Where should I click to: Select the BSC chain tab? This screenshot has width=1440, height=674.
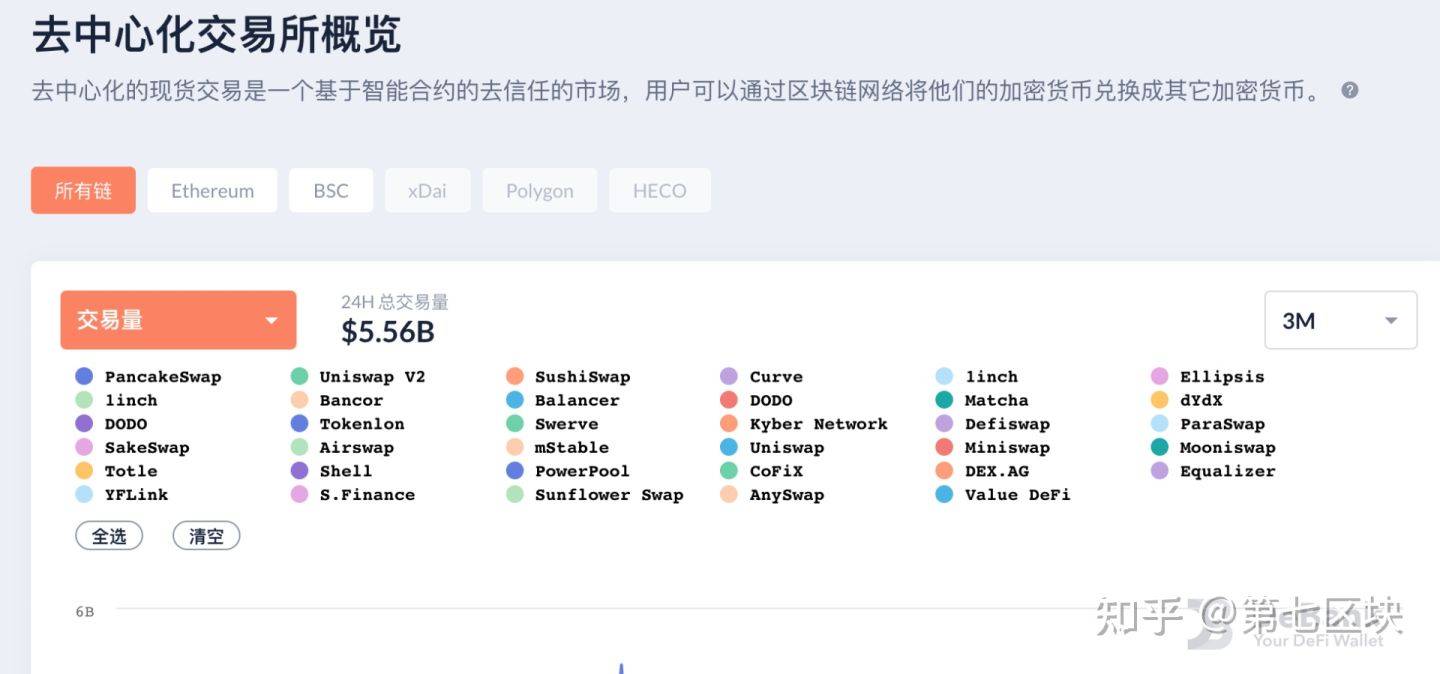[x=331, y=190]
